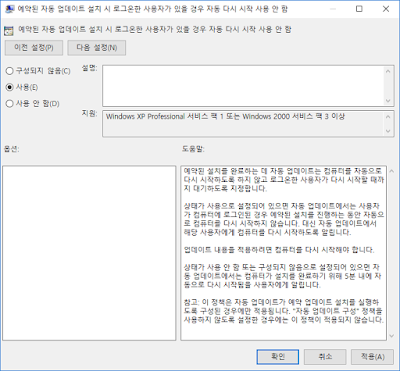
Task: Click the policy setting icon beside the heading
Action: (x=9, y=31)
